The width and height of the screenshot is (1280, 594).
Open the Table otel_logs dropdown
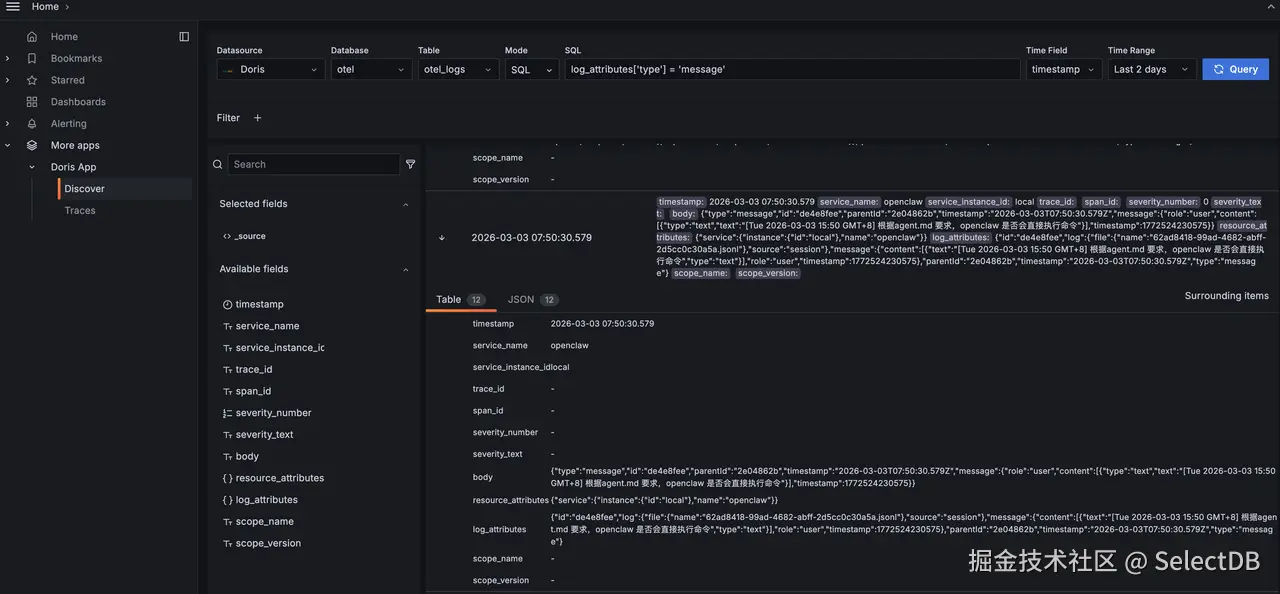(458, 69)
